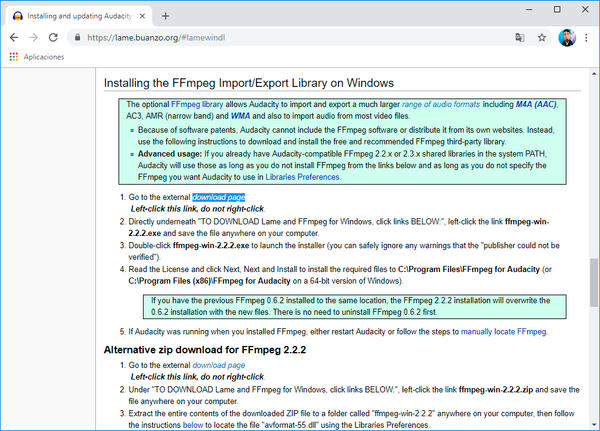Open Libraries Preferences link
The height and width of the screenshot is (431, 600).
[302, 177]
